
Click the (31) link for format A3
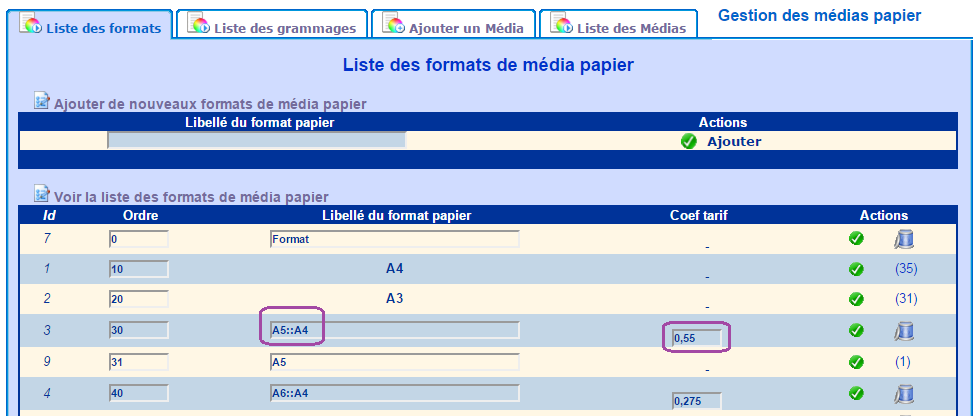(906, 299)
